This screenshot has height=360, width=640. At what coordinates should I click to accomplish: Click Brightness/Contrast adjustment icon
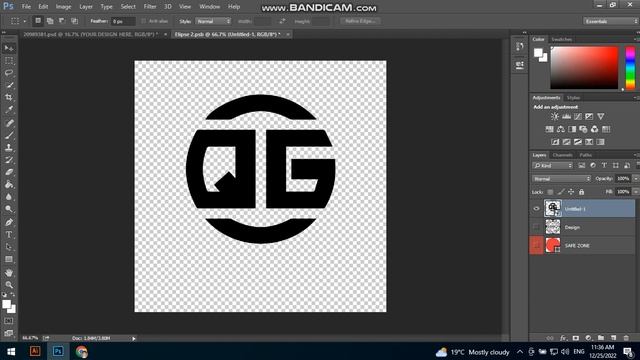click(x=554, y=117)
